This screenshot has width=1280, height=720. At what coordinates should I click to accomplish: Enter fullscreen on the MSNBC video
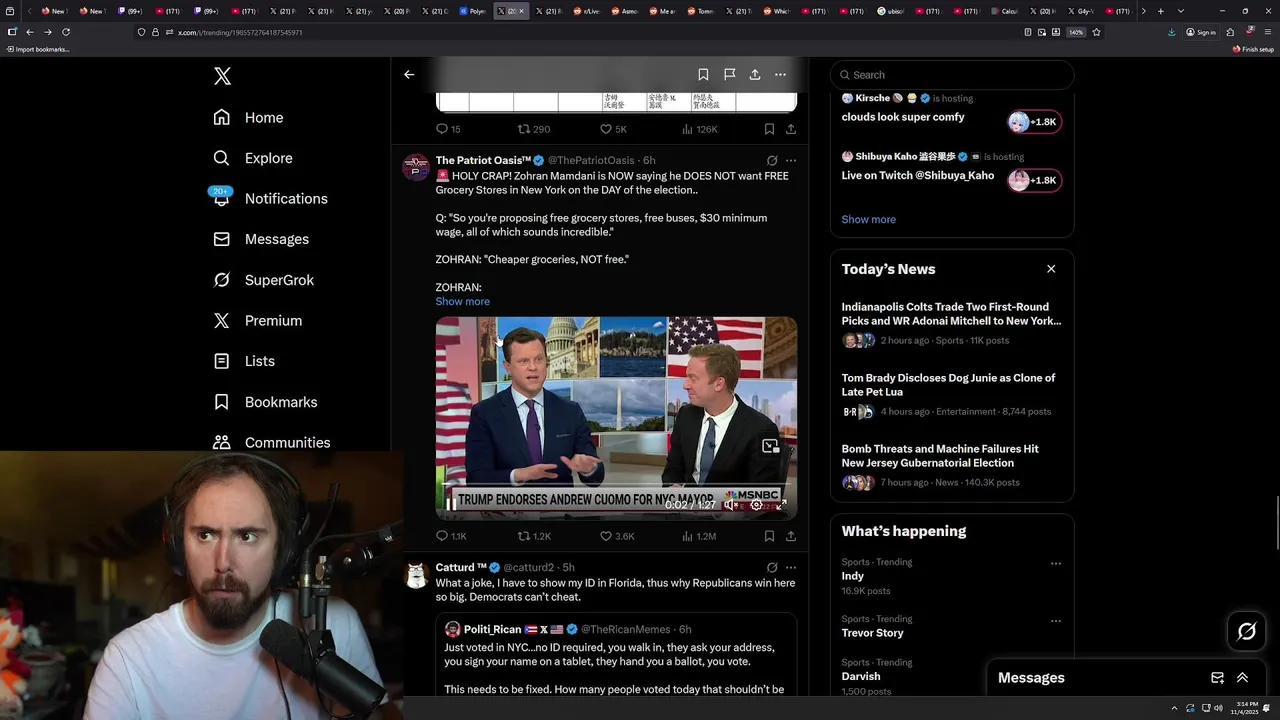tap(781, 505)
